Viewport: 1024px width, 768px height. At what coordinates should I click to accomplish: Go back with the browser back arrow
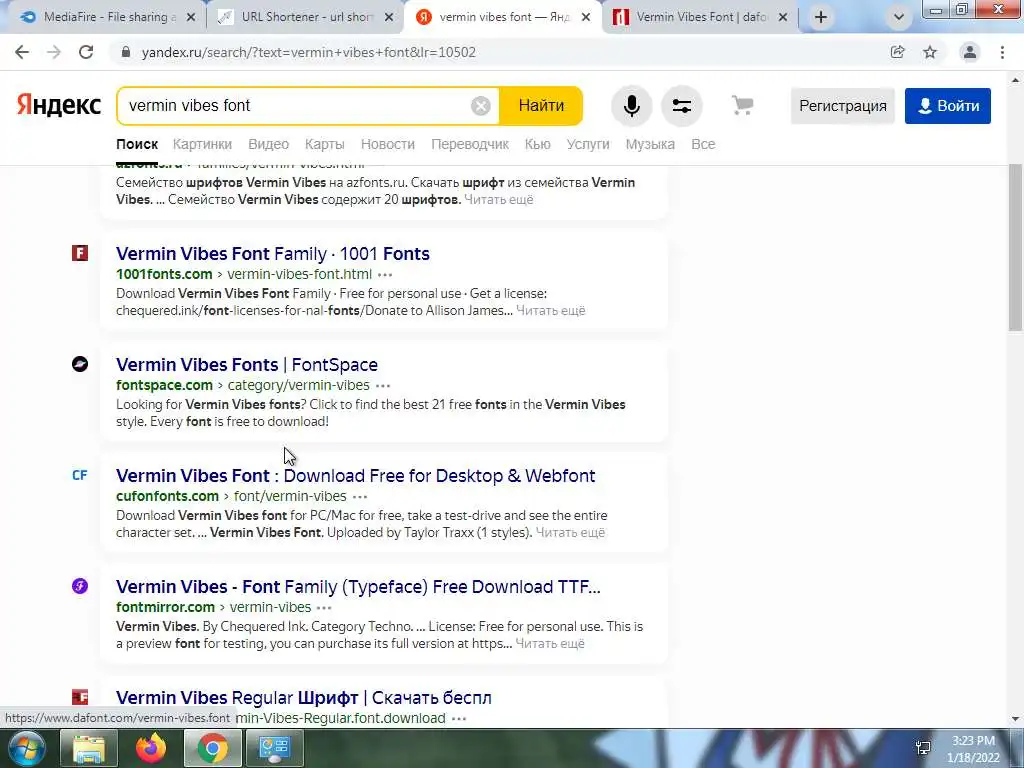22,52
